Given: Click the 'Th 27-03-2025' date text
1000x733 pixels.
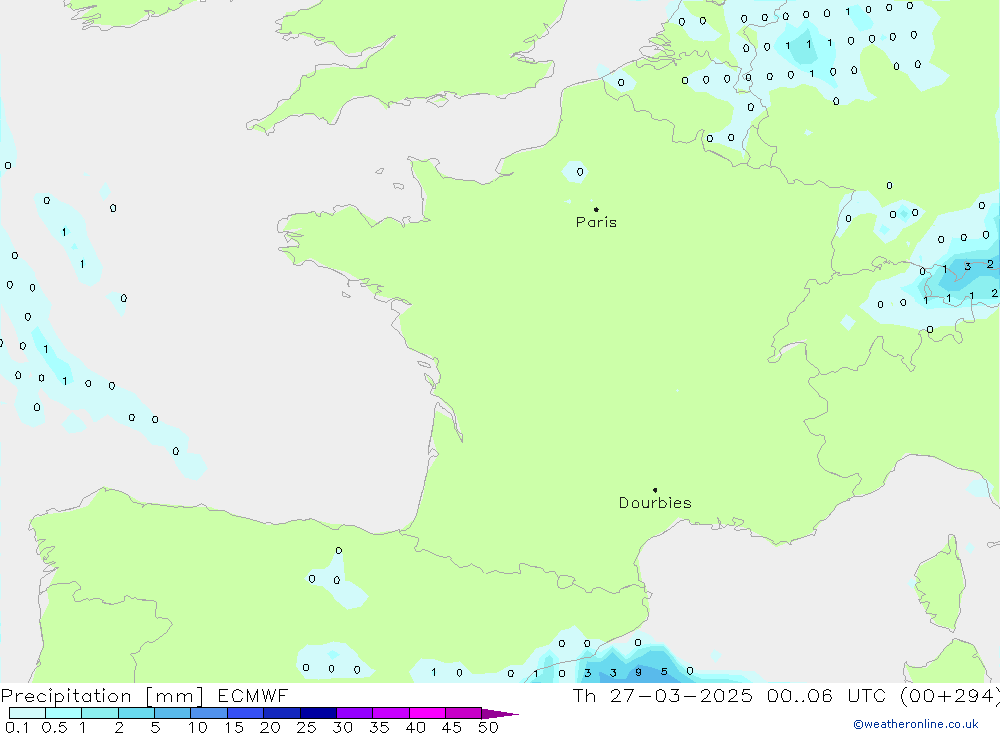Looking at the screenshot, I should 662,695.
